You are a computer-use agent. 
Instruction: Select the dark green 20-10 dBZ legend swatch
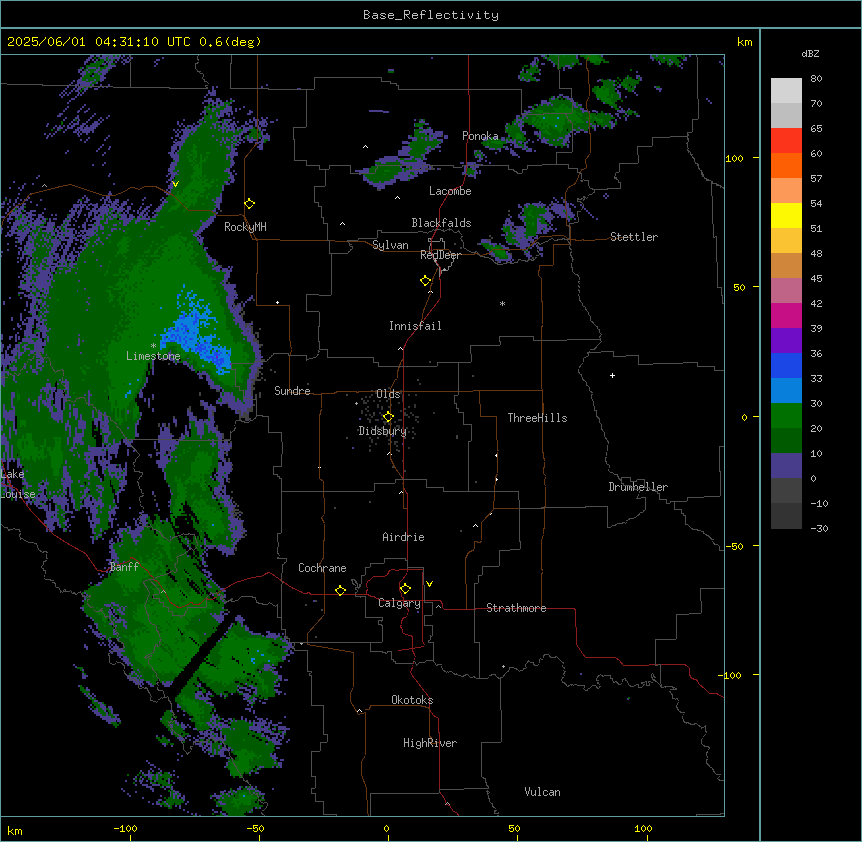[x=786, y=440]
